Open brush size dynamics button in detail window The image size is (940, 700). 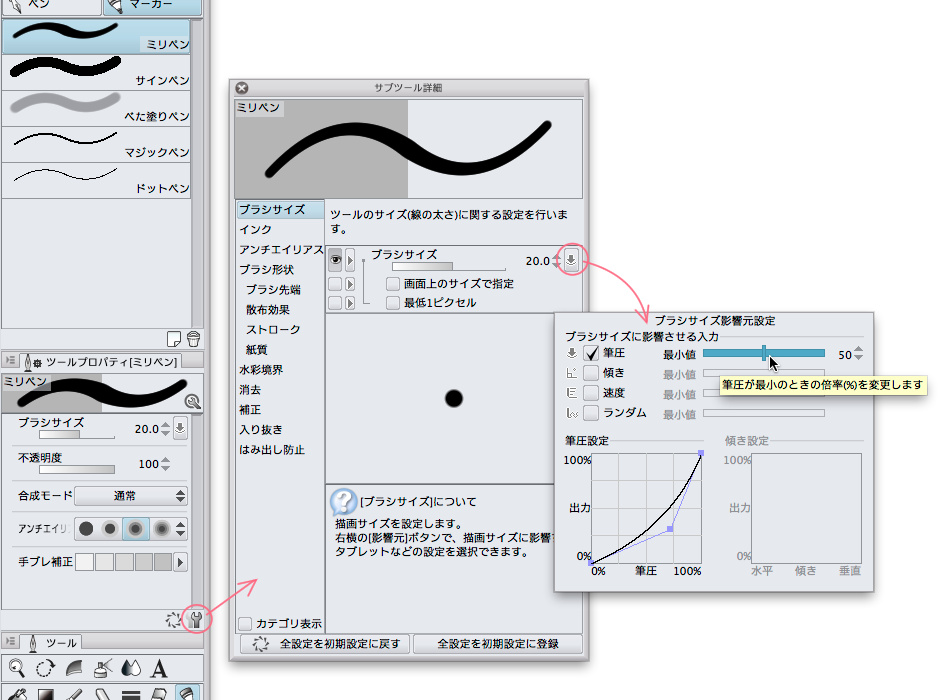click(571, 261)
